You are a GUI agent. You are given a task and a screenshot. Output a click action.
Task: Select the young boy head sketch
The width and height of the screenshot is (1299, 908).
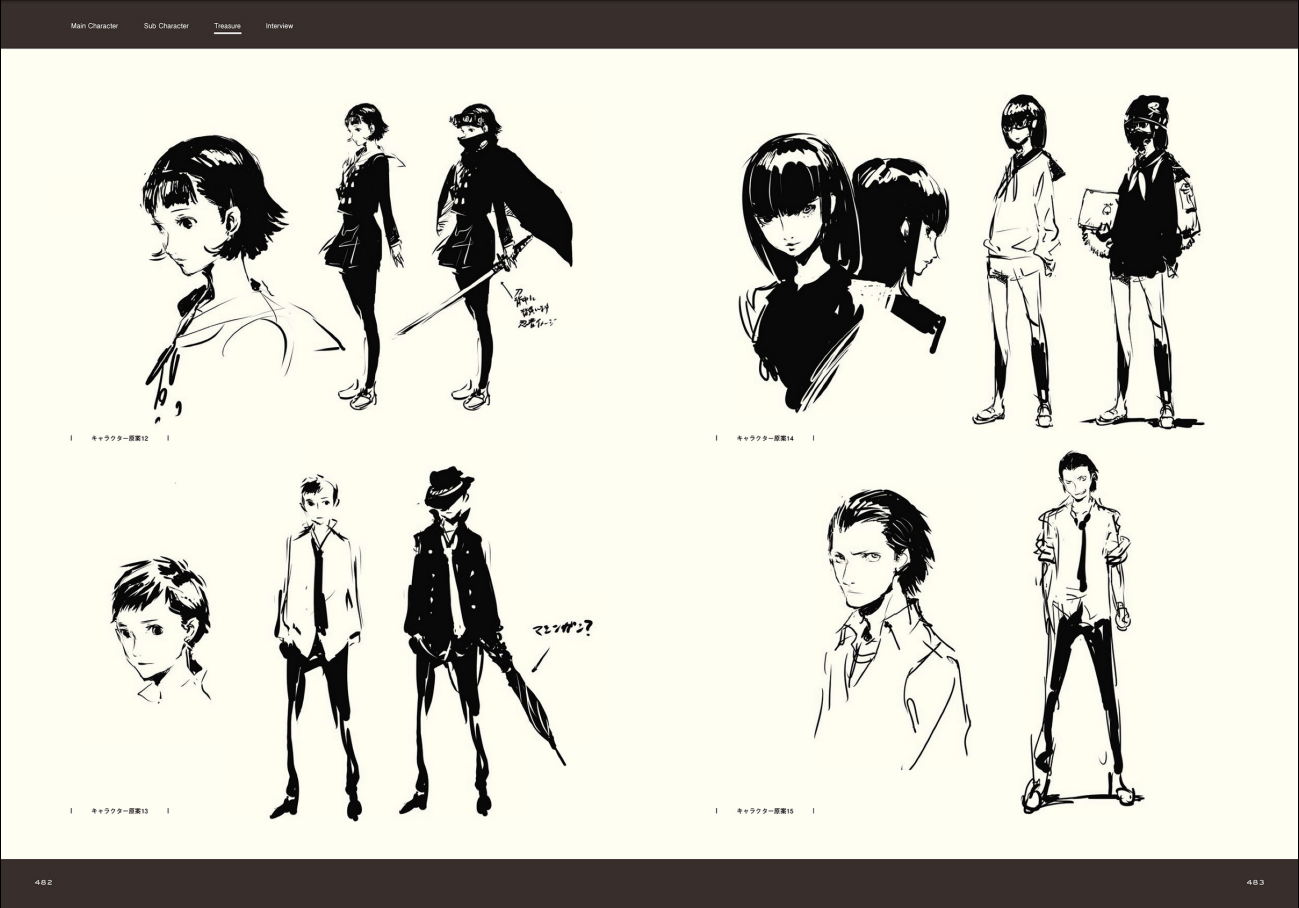(x=160, y=632)
